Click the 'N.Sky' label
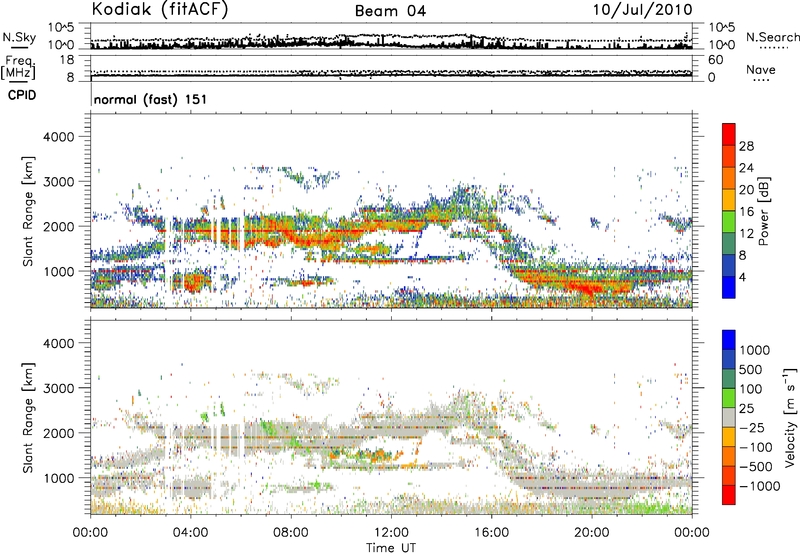 click(x=19, y=37)
